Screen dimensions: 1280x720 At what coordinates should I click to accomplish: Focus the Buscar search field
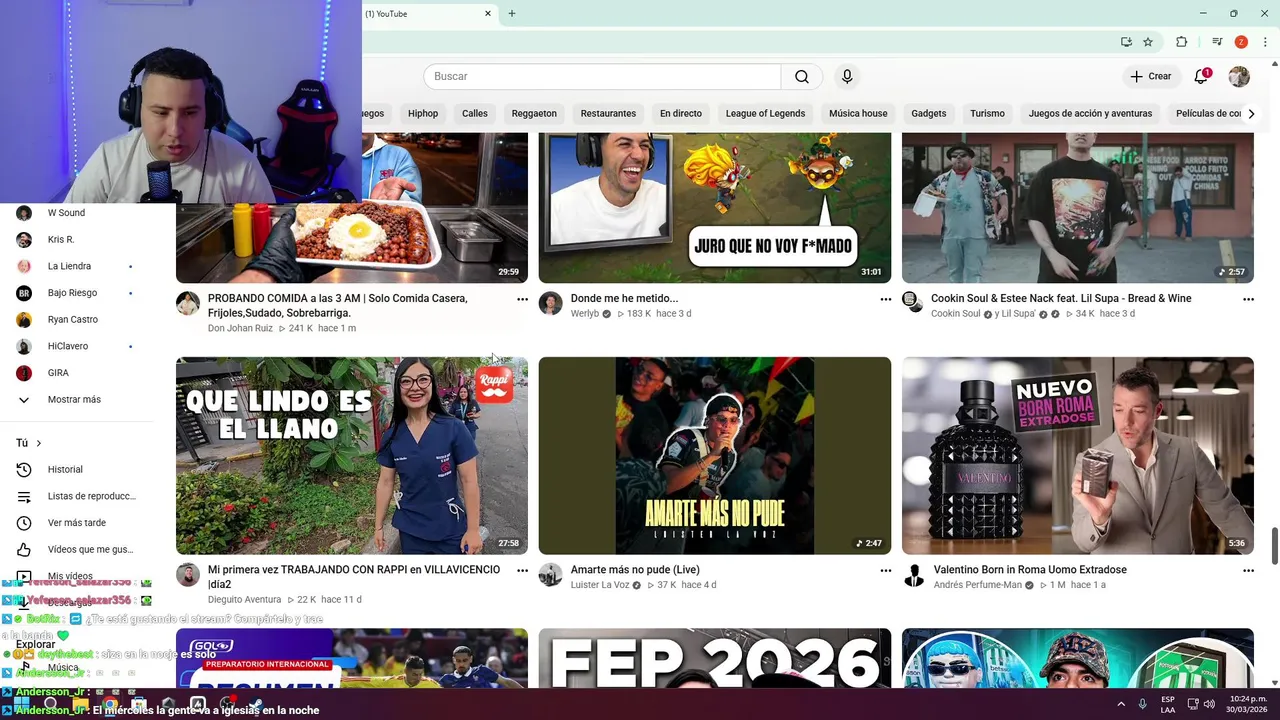pos(602,76)
